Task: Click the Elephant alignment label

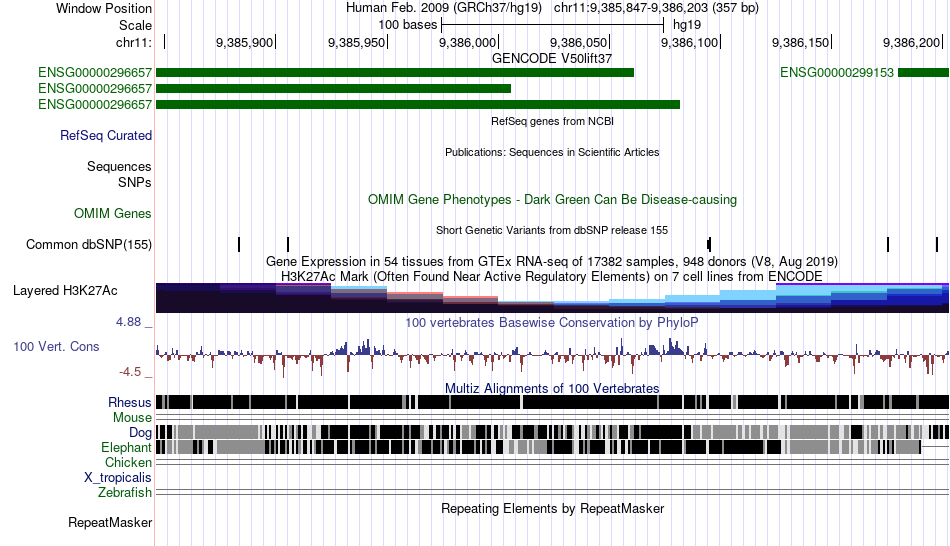Action: (x=126, y=447)
